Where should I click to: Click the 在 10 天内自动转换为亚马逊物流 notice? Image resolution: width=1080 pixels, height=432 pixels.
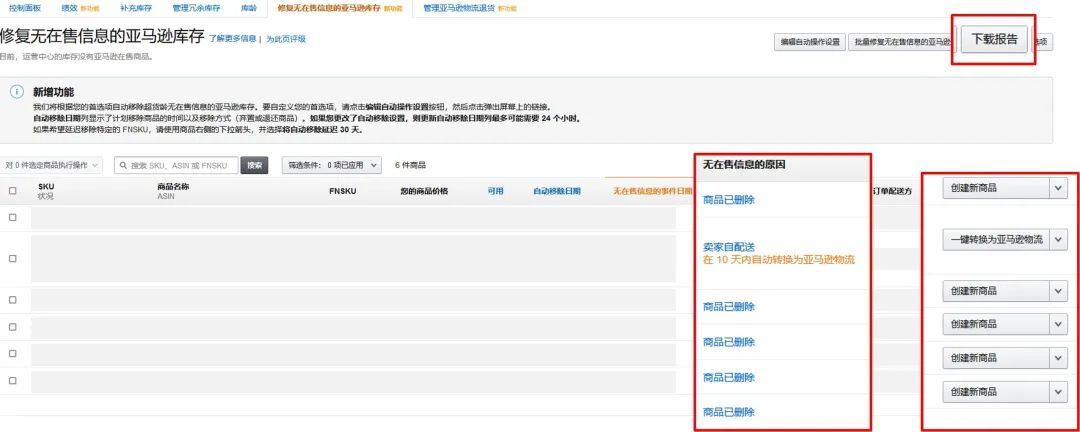point(778,260)
